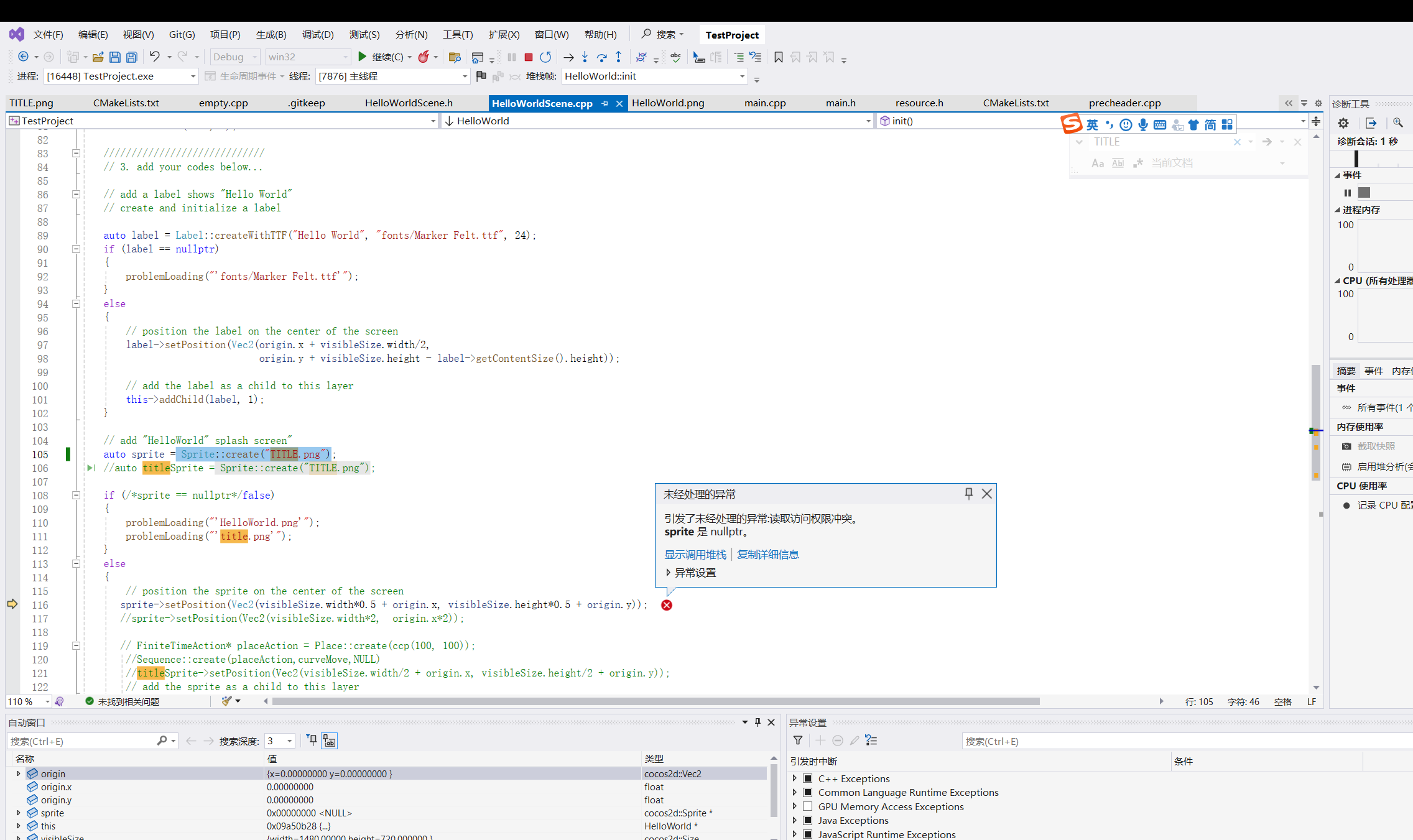Click the Step Into arrow icon
The image size is (1413, 840).
tap(585, 57)
